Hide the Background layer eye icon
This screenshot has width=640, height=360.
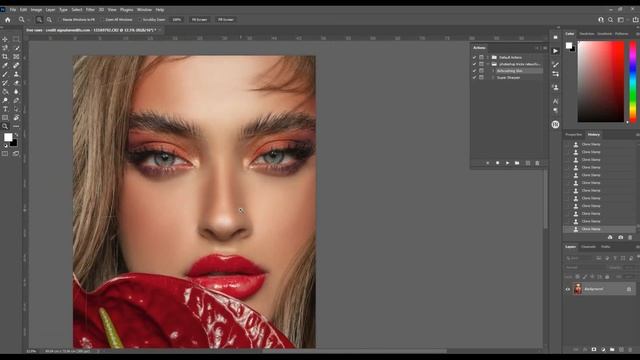click(568, 289)
